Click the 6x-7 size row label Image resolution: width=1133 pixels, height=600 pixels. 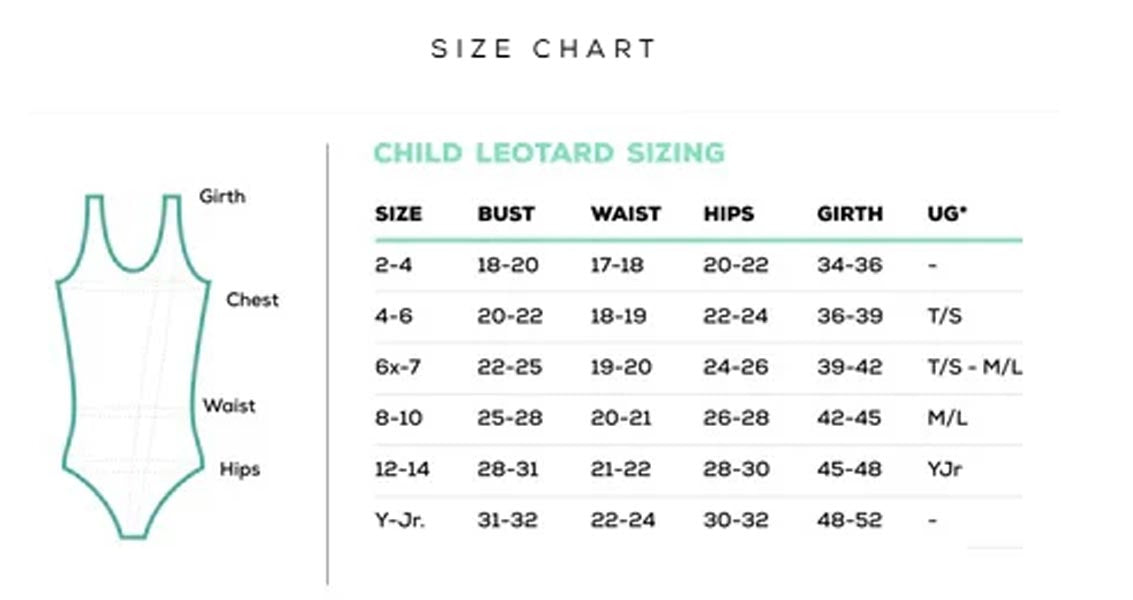398,367
